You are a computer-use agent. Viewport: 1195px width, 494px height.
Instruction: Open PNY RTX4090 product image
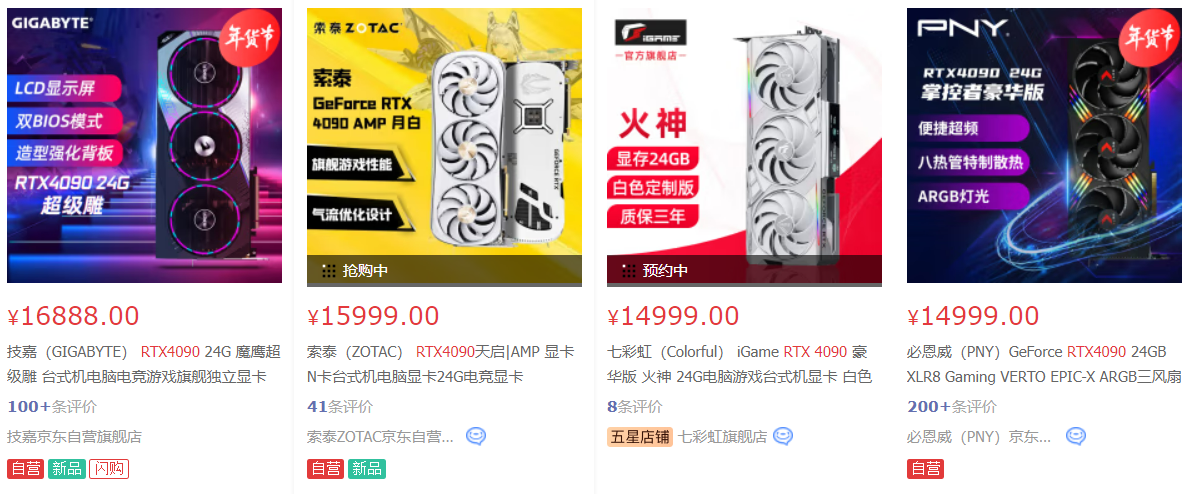(1044, 146)
